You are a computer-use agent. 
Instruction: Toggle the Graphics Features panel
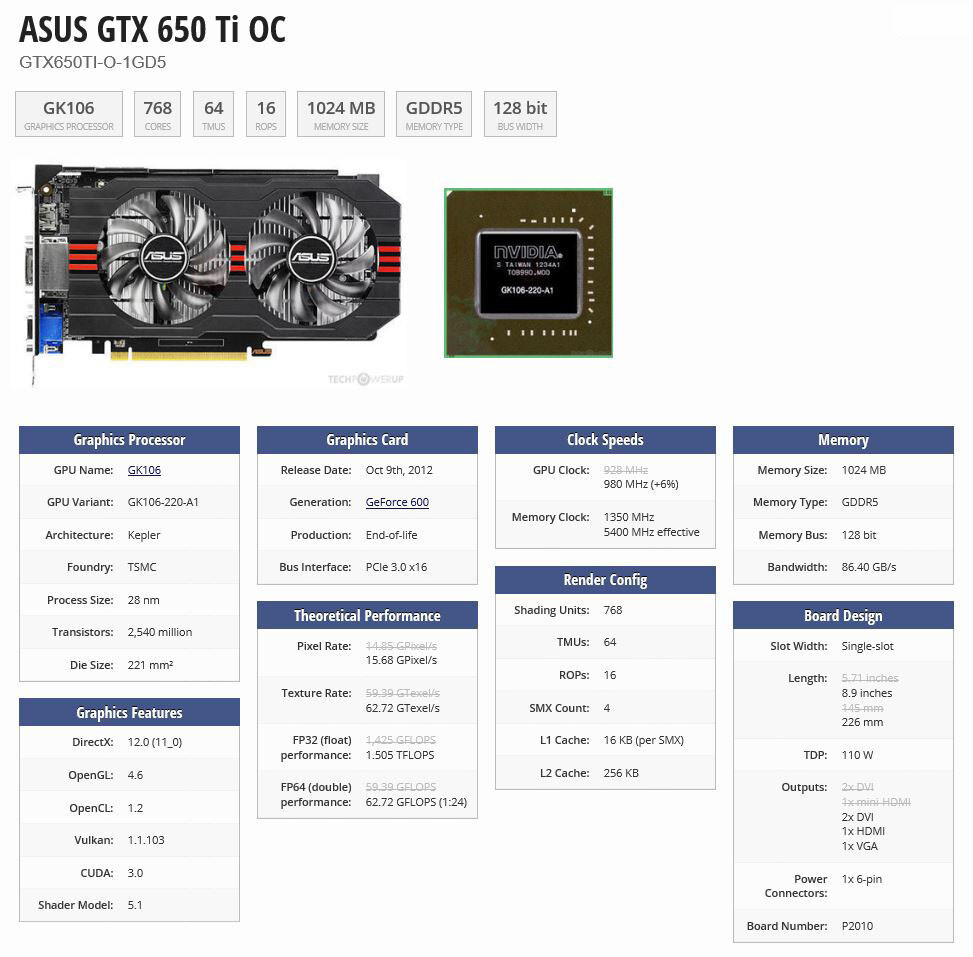[x=128, y=711]
